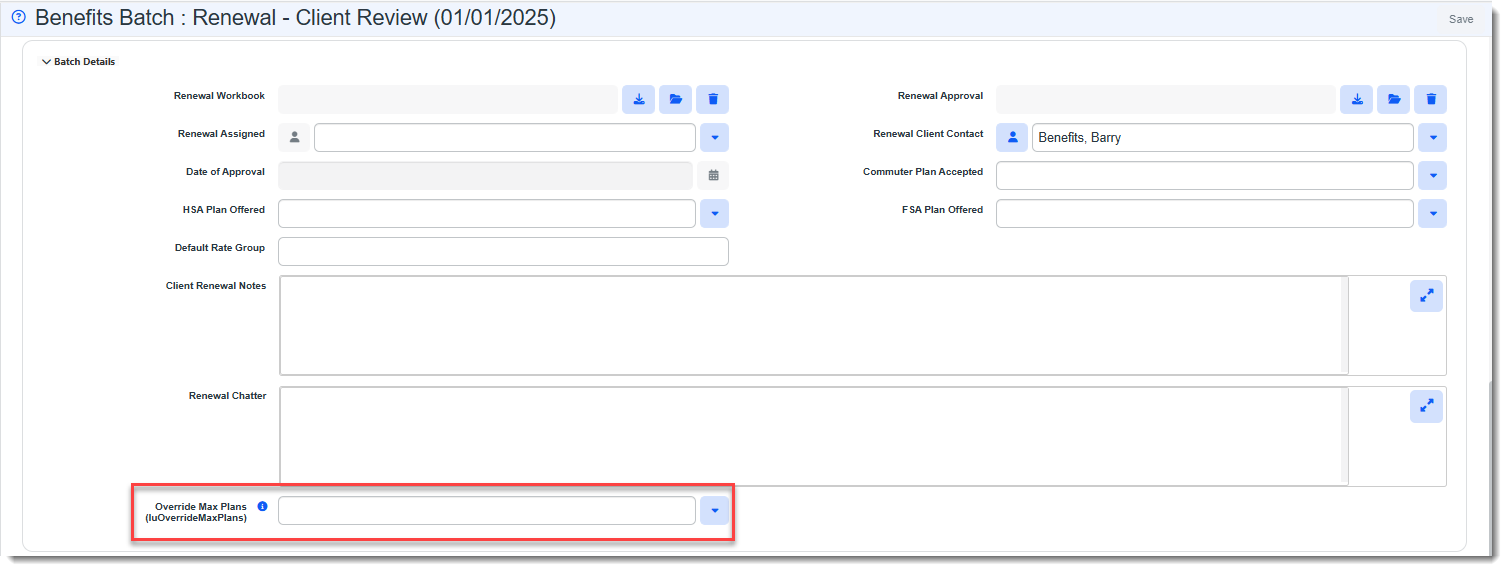Download the Renewal Workbook file
The width and height of the screenshot is (1507, 571).
[x=638, y=99]
